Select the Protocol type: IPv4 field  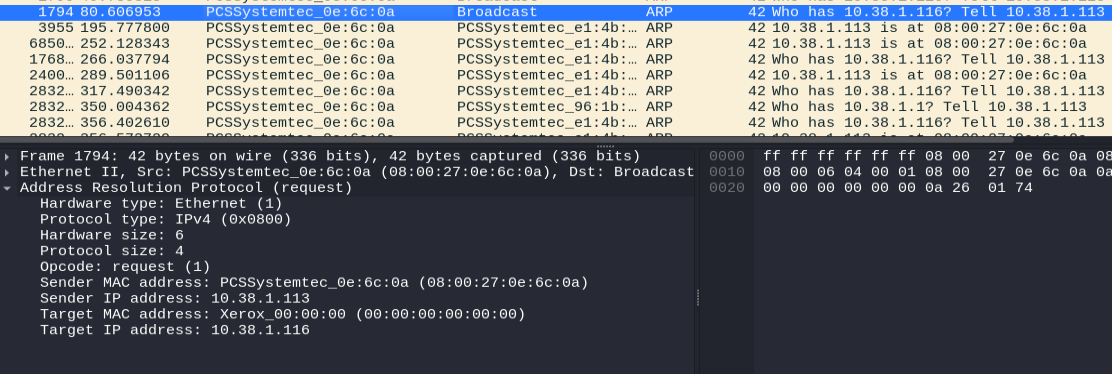click(348, 219)
